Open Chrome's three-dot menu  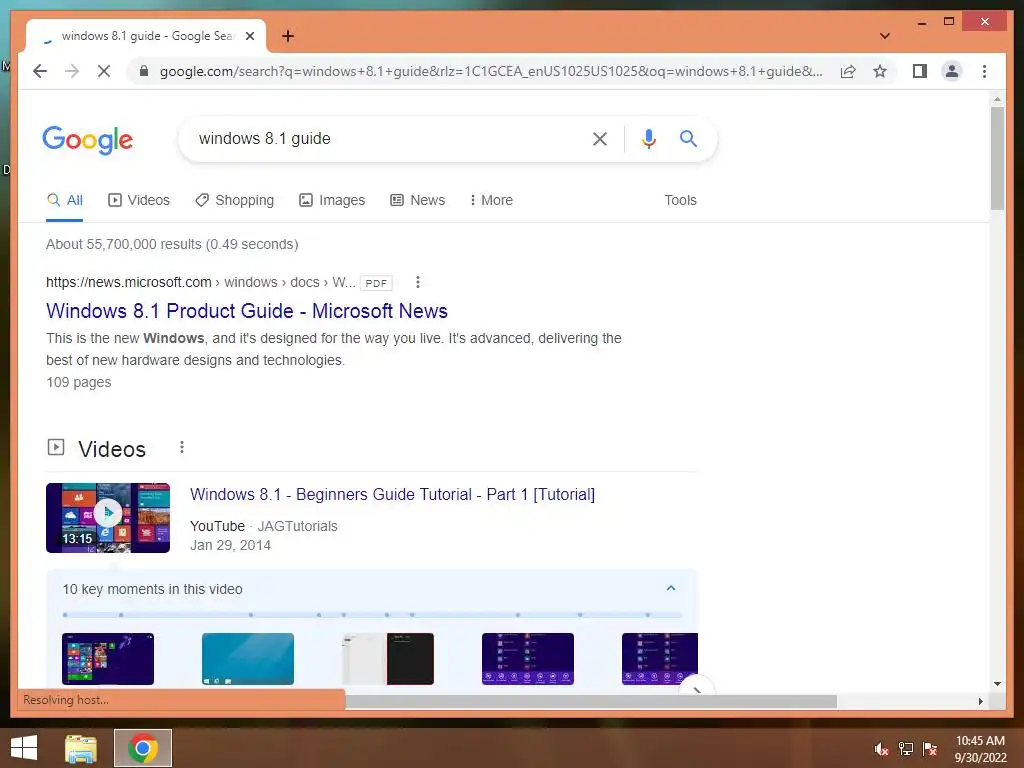(984, 71)
